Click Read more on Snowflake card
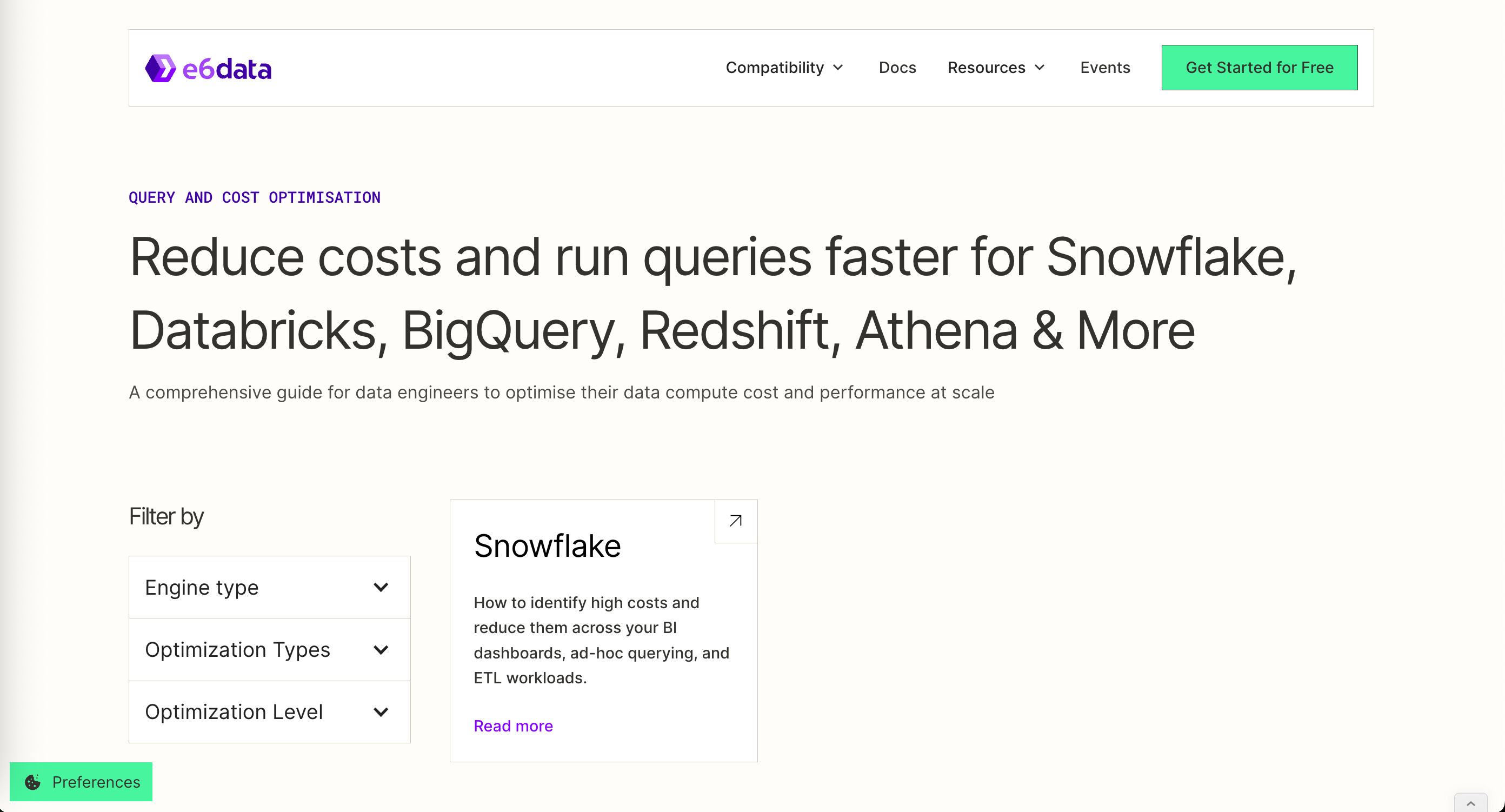This screenshot has width=1505, height=812. [513, 726]
